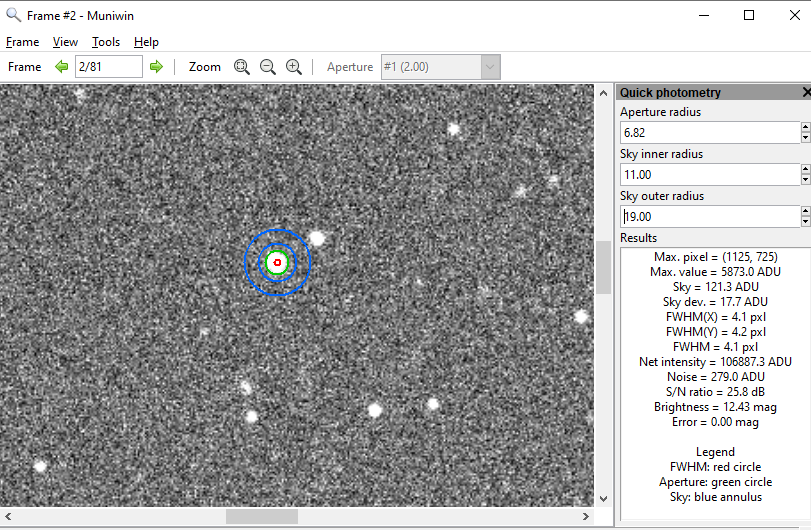The width and height of the screenshot is (811, 532).
Task: Click the zoom out magnifier icon
Action: pos(267,67)
